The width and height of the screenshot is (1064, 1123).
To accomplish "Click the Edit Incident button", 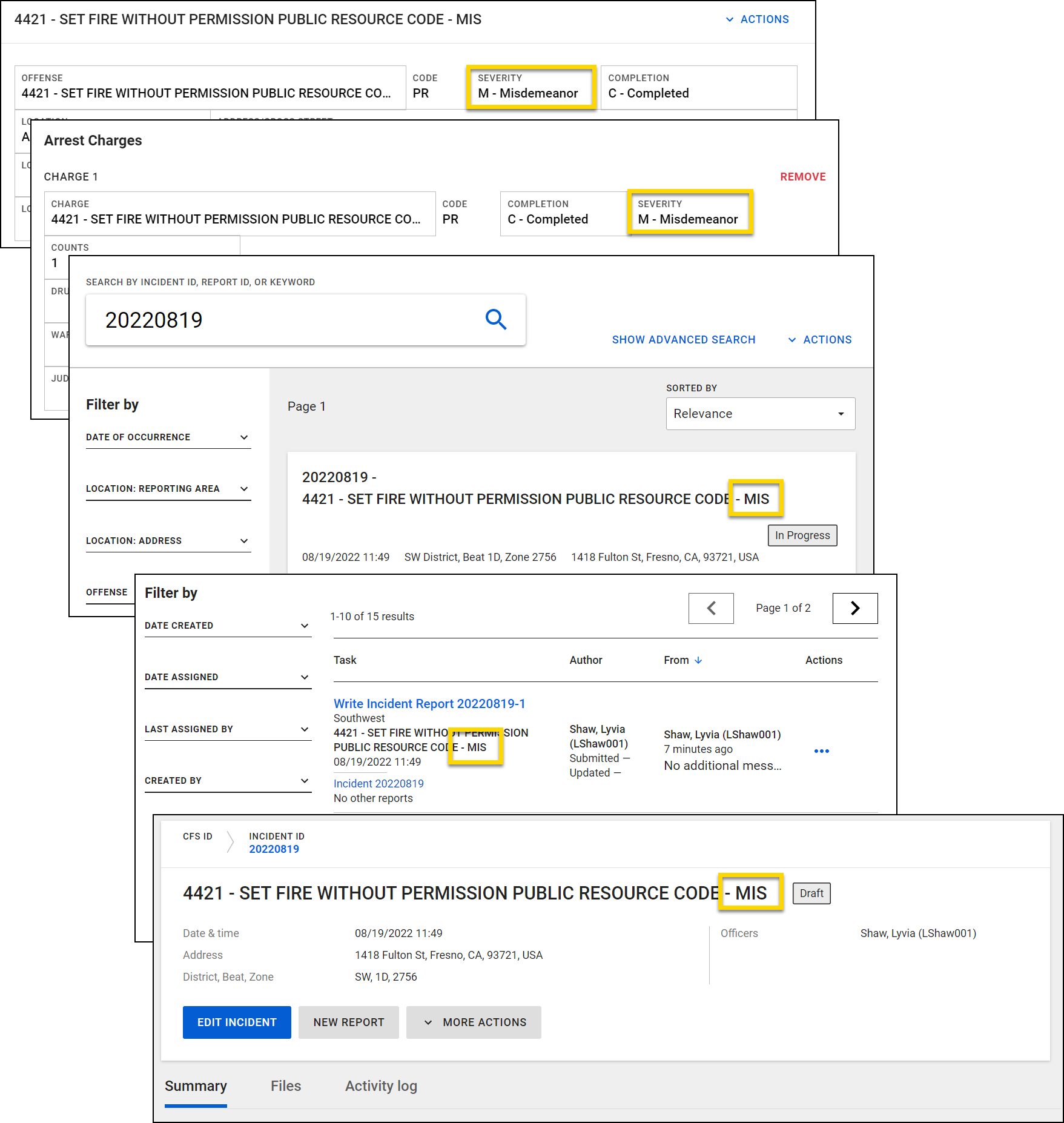I will click(237, 1022).
